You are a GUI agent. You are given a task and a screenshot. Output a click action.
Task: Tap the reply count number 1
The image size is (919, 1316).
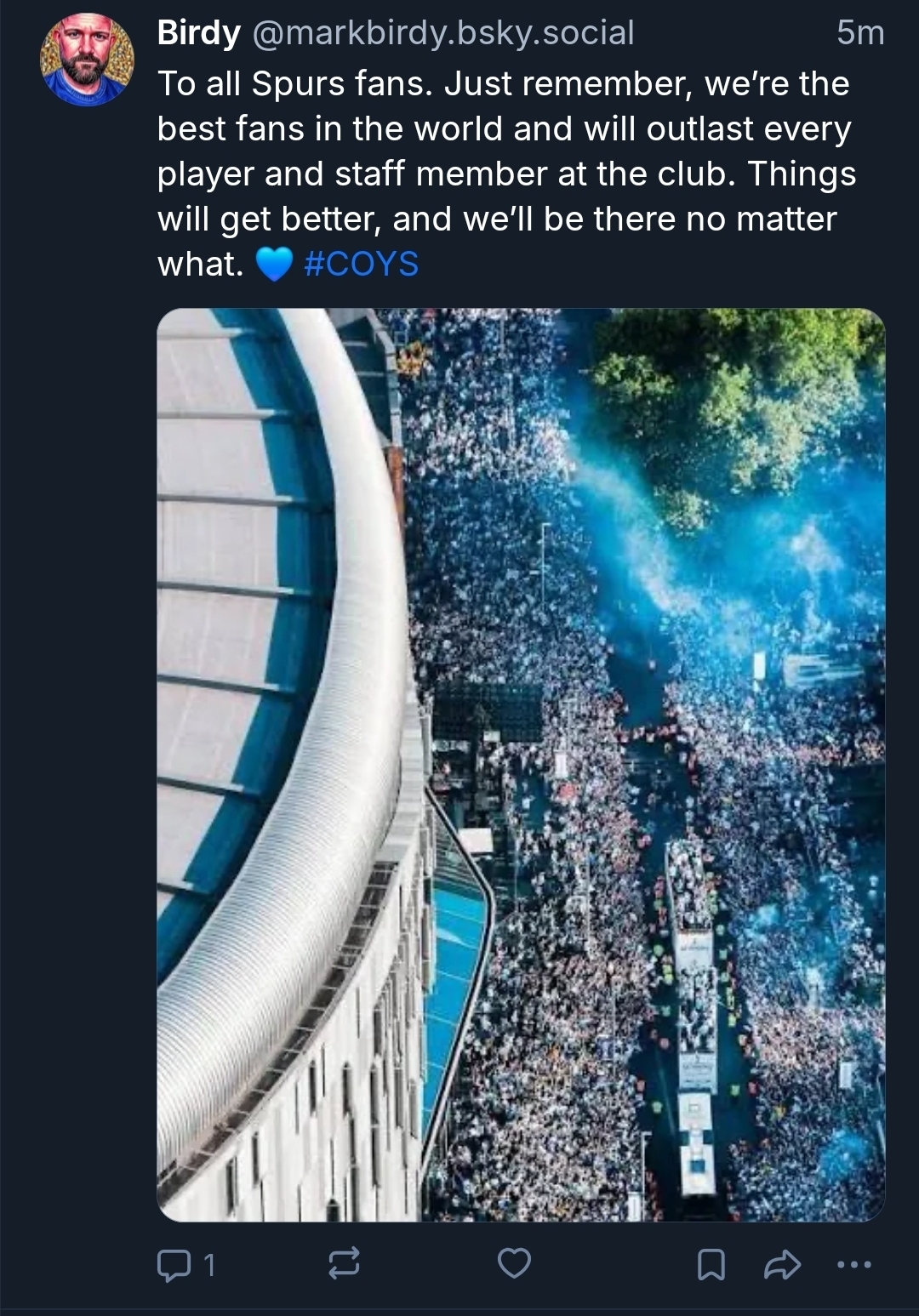click(x=209, y=1265)
